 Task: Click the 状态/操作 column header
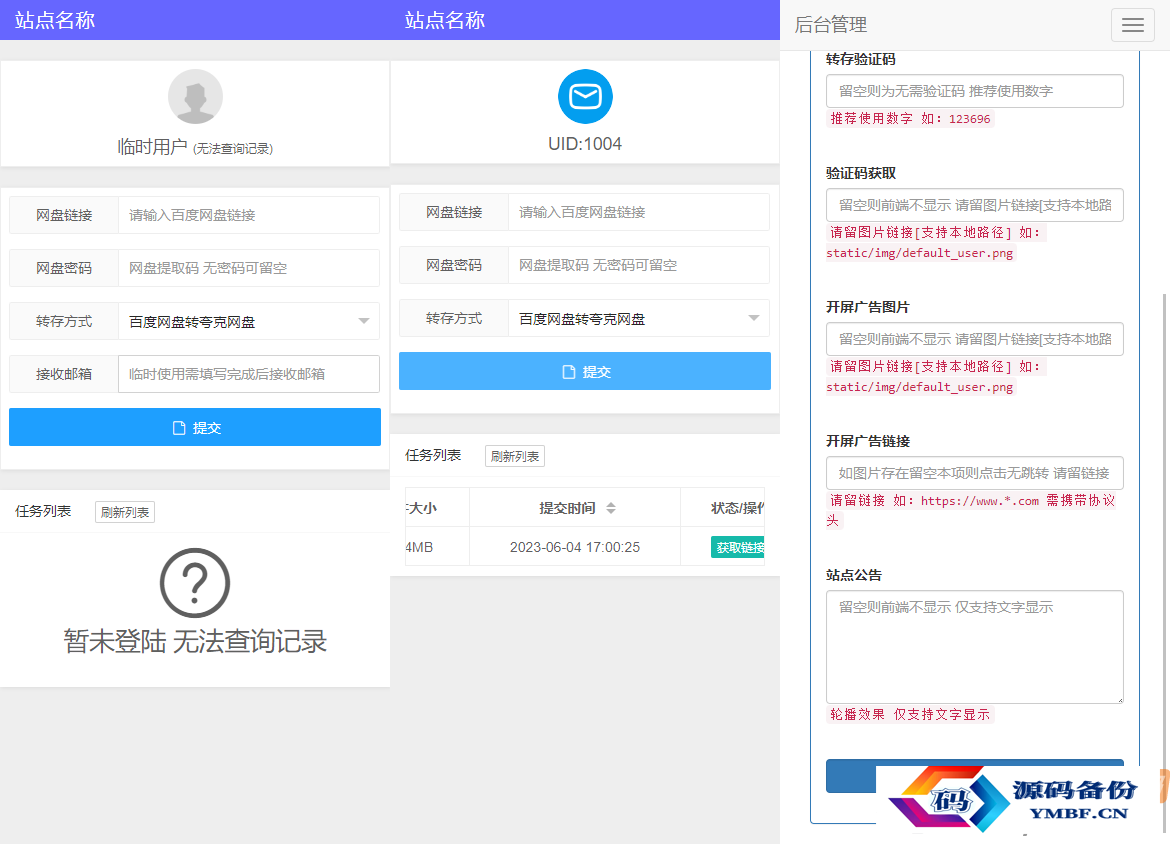point(723,508)
